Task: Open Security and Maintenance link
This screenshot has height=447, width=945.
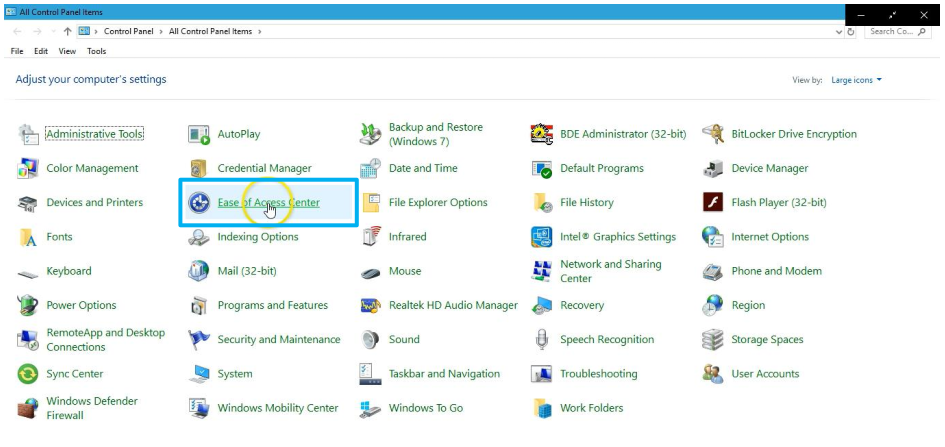Action: pyautogui.click(x=279, y=340)
